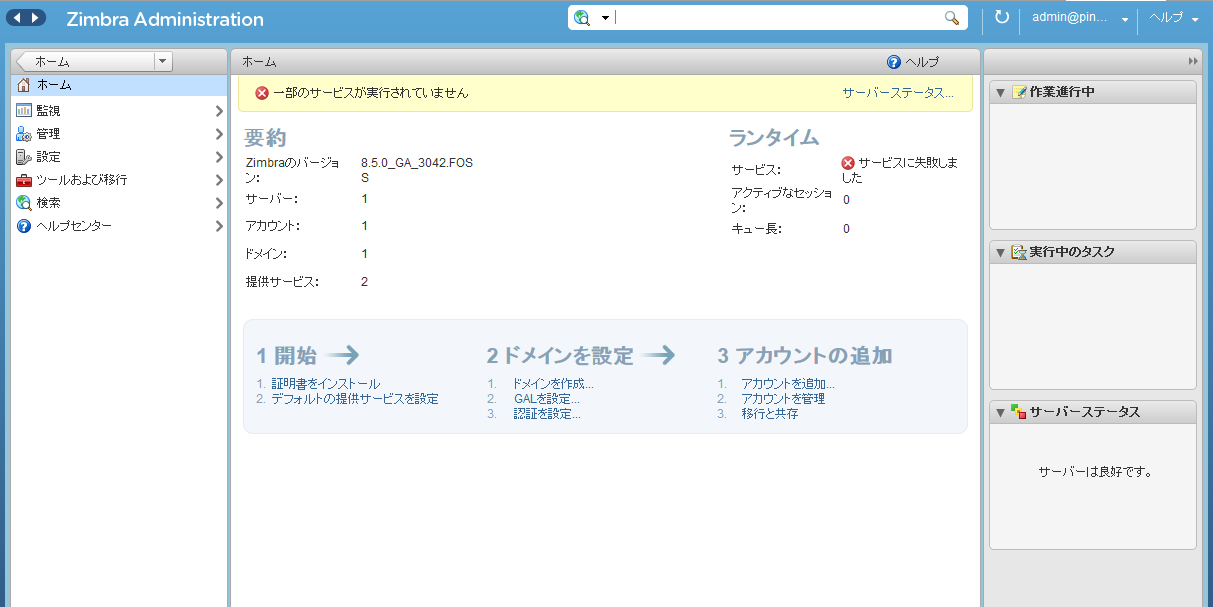Click the magnifier search button

point(952,18)
